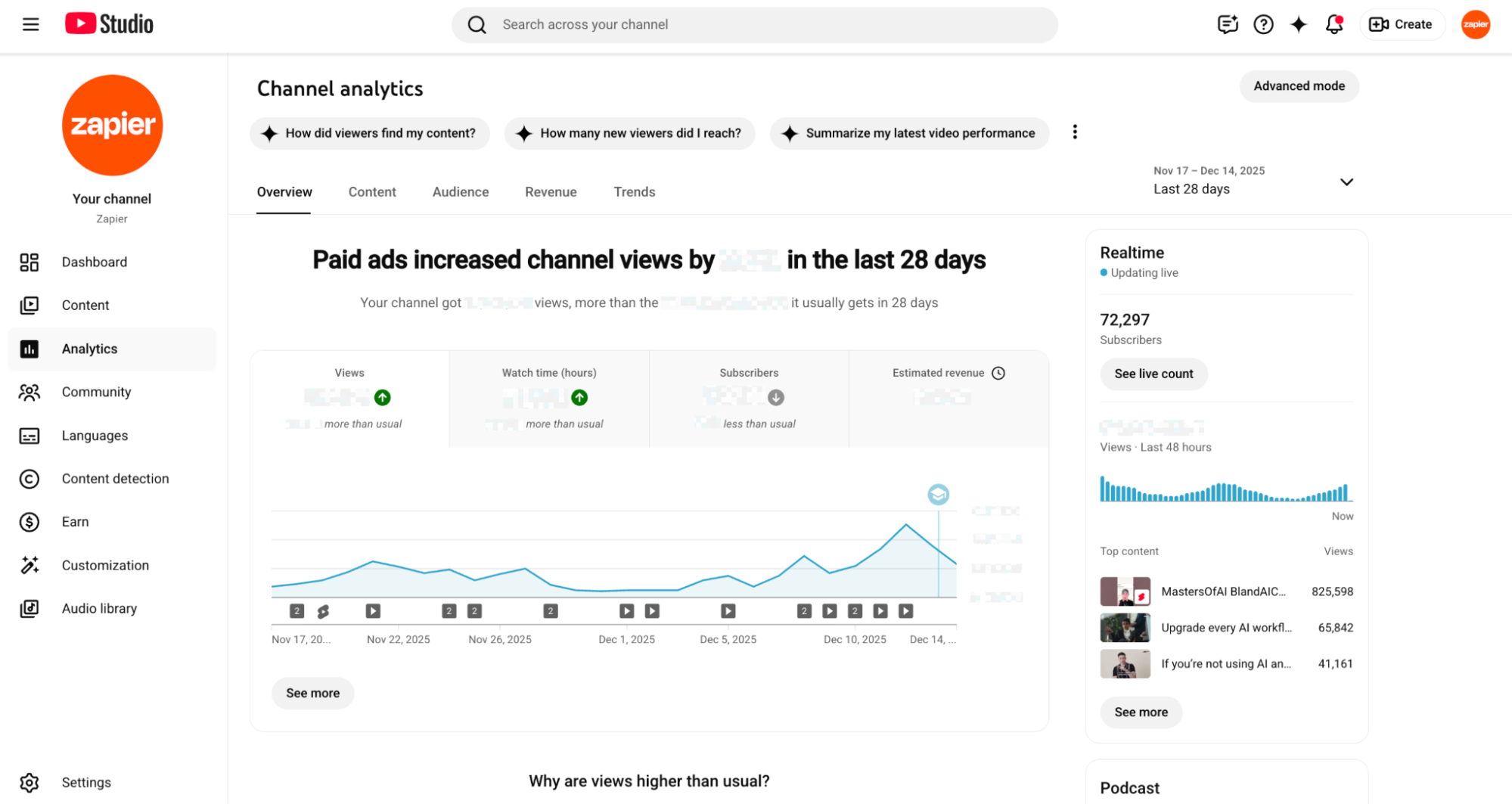Screen dimensions: 1512x804
Task: Switch to the Audience tab
Action: (460, 191)
